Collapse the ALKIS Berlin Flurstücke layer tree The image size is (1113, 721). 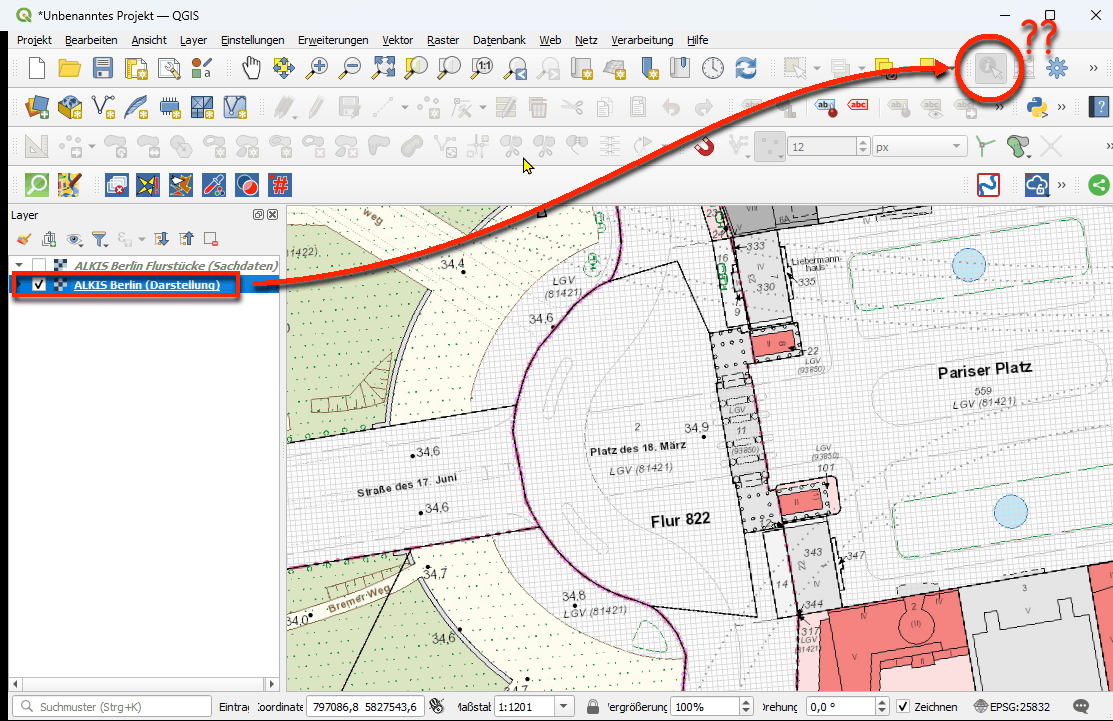coord(18,265)
